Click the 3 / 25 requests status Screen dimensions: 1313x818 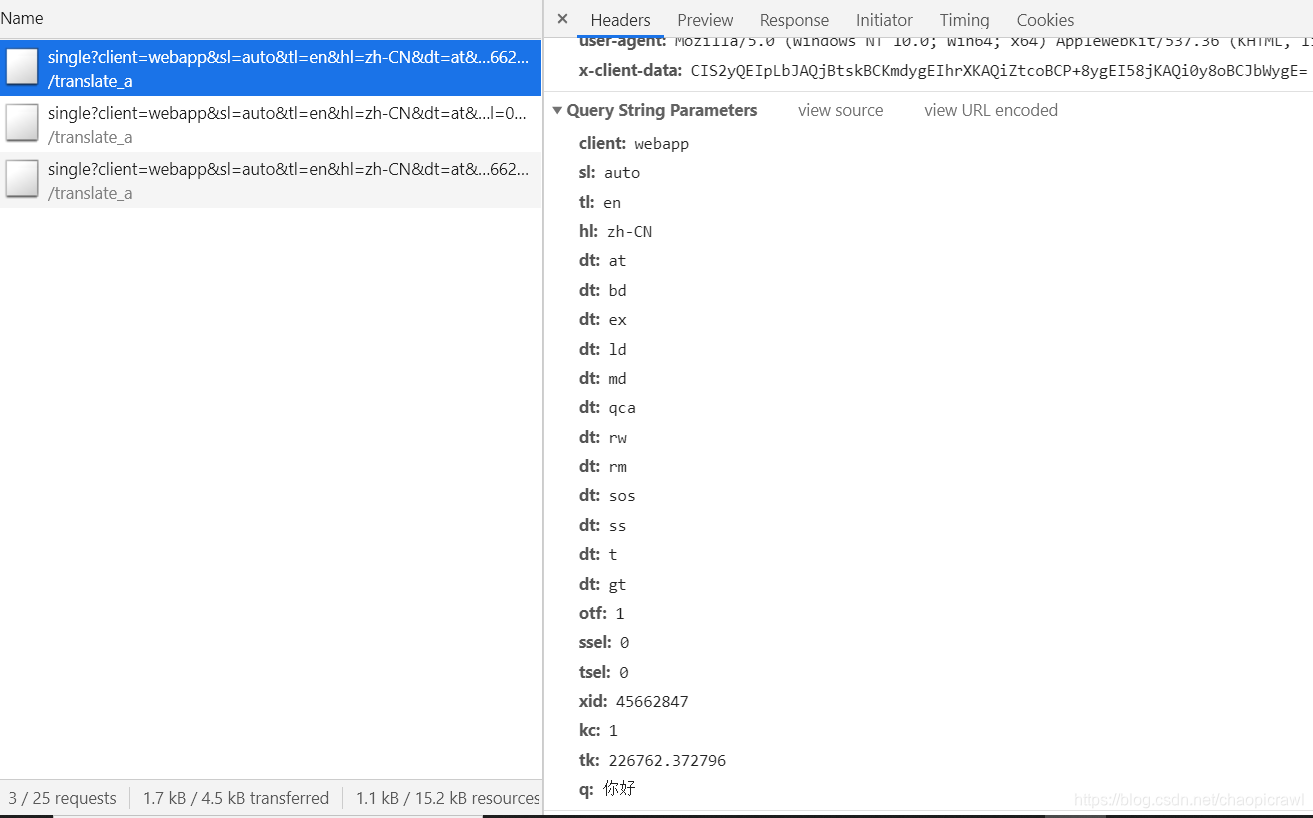(x=62, y=798)
